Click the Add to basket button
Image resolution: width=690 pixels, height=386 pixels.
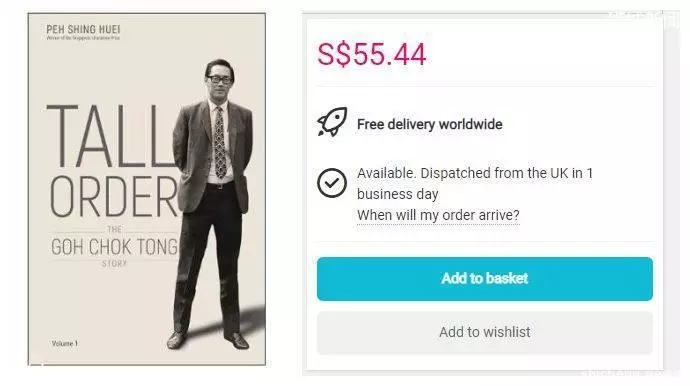click(x=484, y=279)
